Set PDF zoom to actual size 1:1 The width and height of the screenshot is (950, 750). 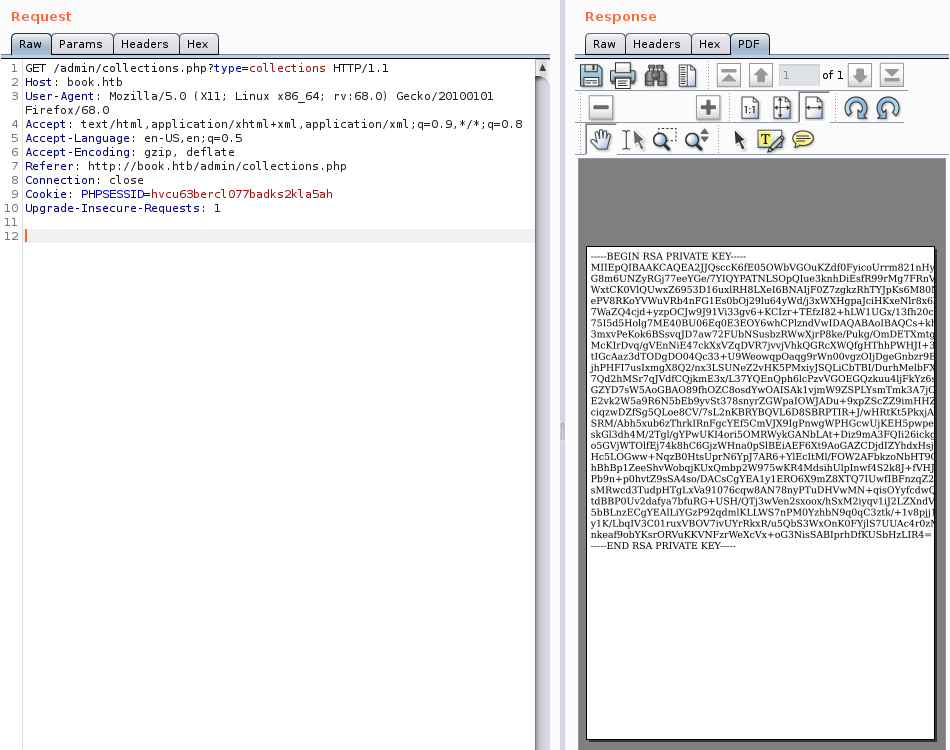(750, 108)
